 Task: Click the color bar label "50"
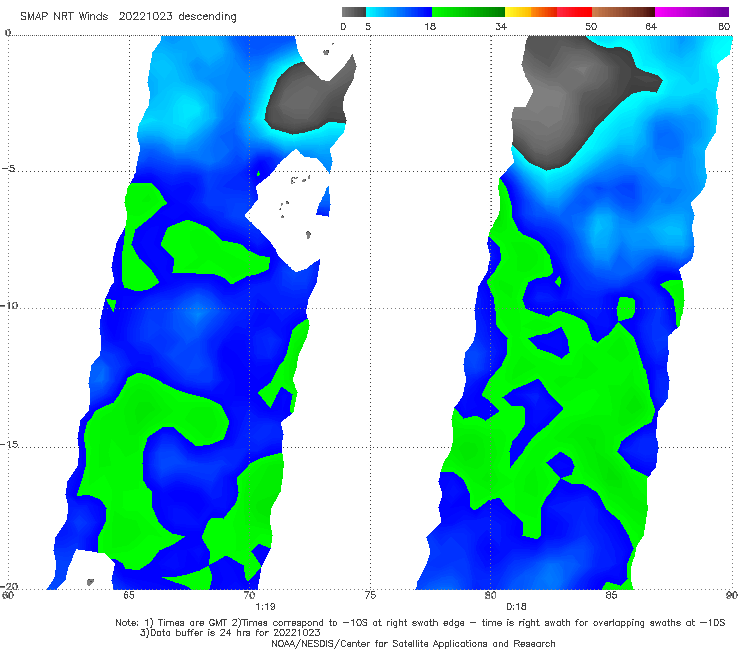[591, 27]
